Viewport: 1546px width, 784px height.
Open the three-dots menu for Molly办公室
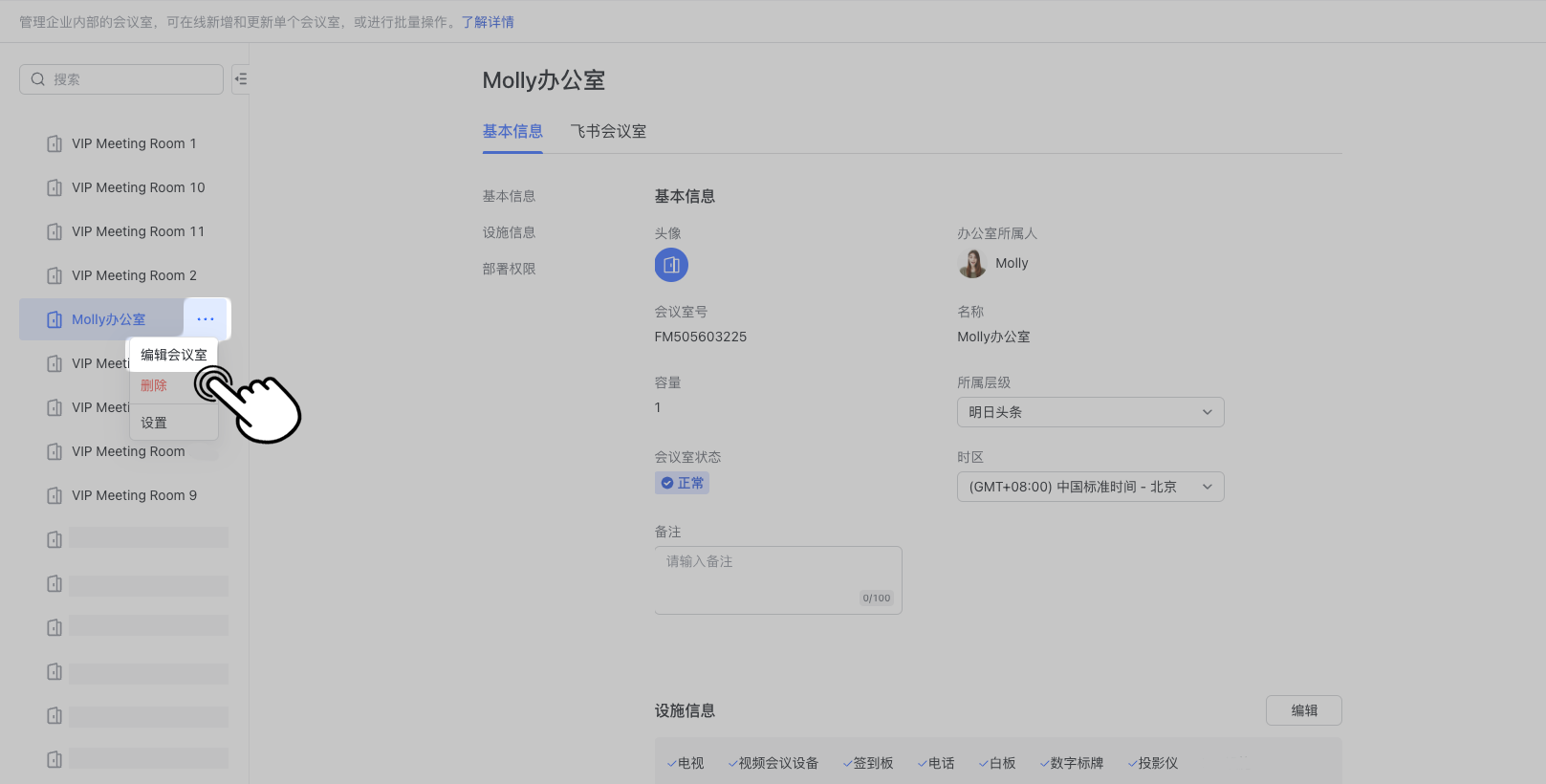pyautogui.click(x=206, y=319)
